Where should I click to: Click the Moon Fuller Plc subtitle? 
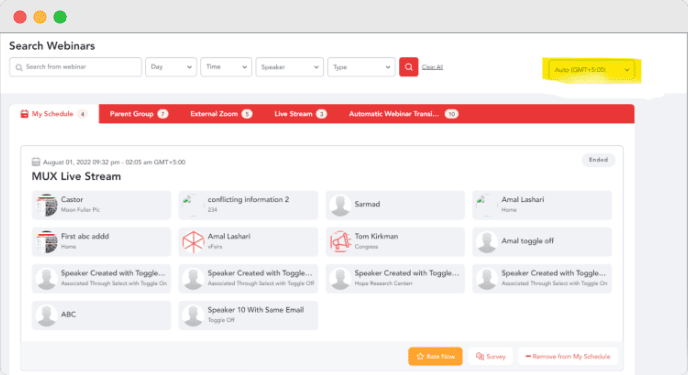(80, 210)
